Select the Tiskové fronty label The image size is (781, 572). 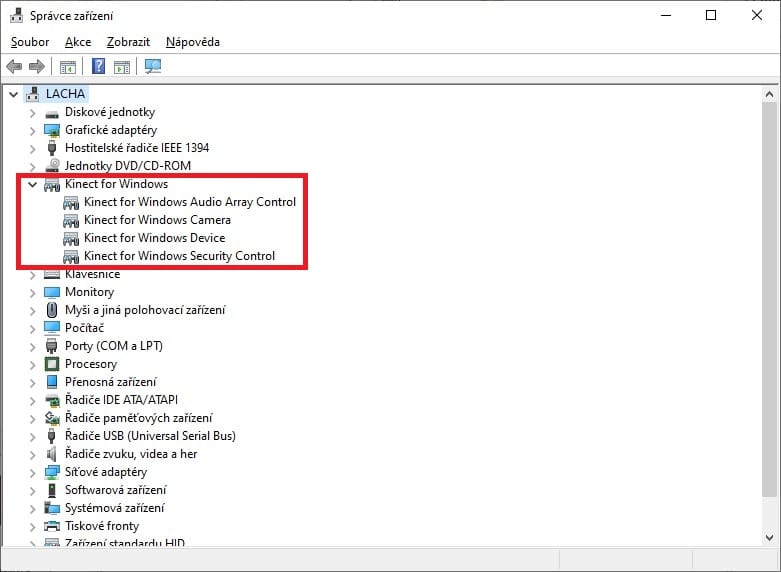click(x=102, y=526)
